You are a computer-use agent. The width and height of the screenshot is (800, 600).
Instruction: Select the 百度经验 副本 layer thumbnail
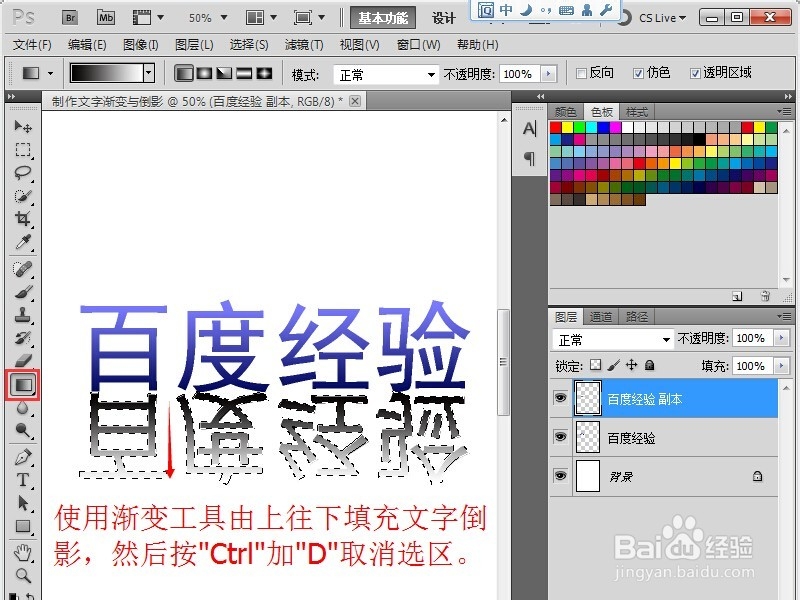coord(588,398)
